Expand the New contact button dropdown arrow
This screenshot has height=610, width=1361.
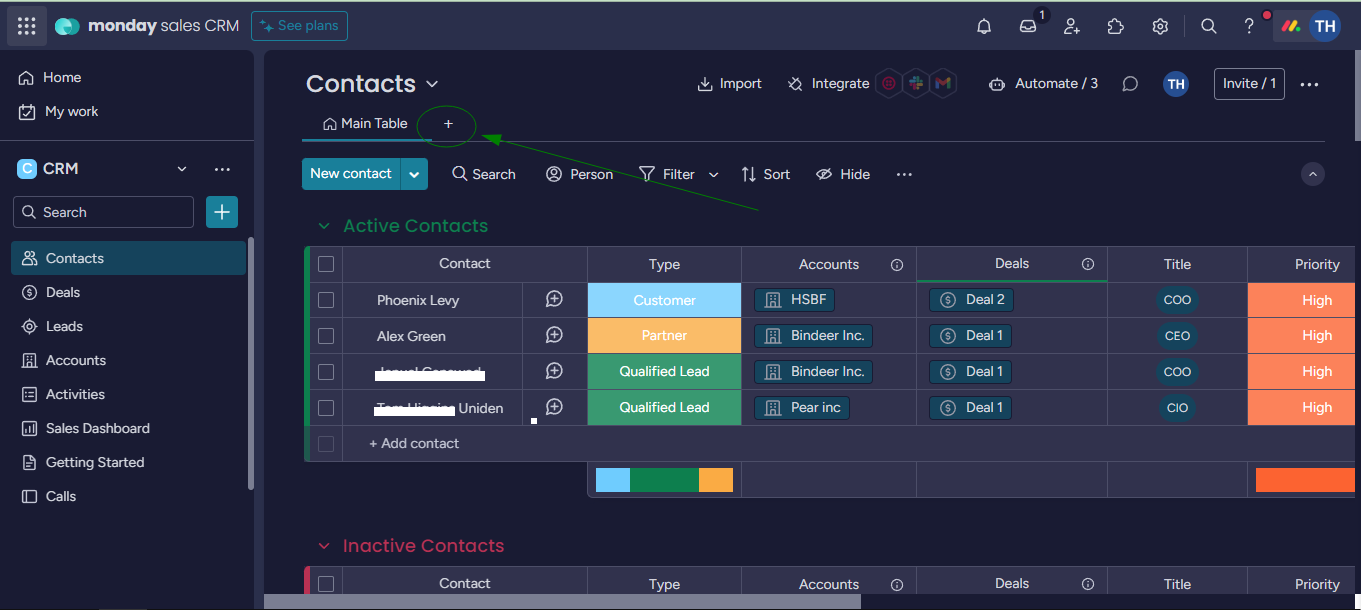click(x=414, y=173)
